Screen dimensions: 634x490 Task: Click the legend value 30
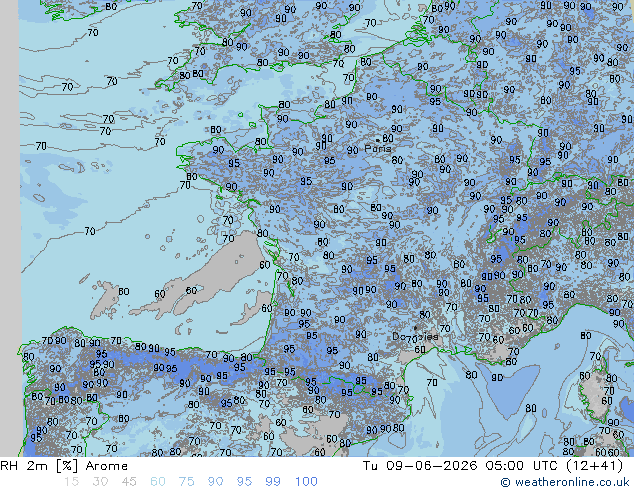[x=100, y=482]
